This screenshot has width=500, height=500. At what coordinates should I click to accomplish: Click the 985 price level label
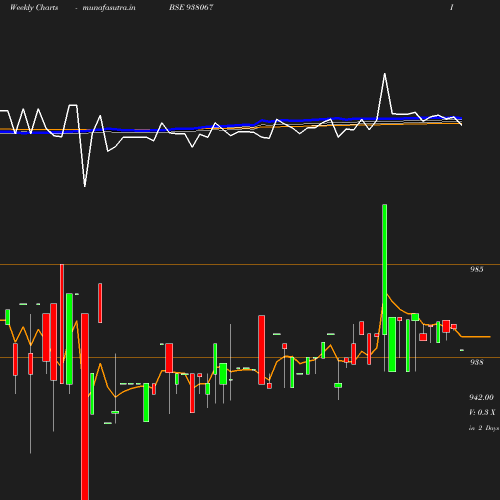click(x=477, y=269)
